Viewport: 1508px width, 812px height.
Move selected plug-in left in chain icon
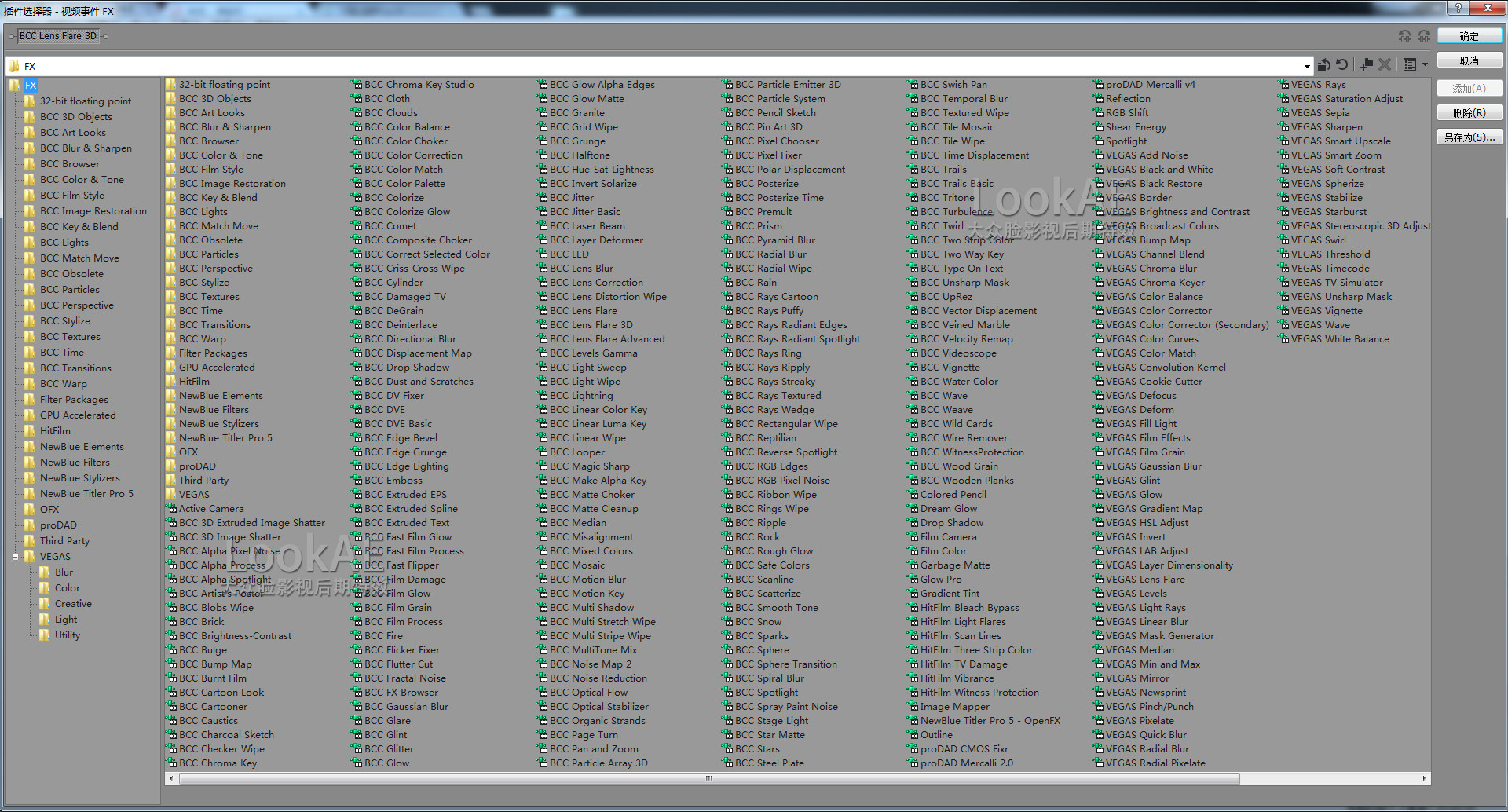pos(1405,36)
